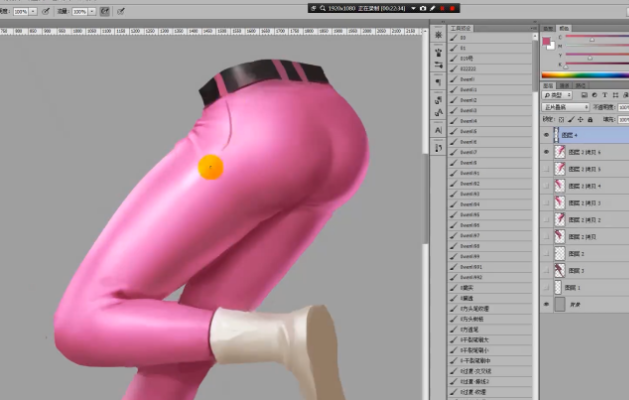Show layer 图层 1 visibility box
Image resolution: width=629 pixels, height=400 pixels.
click(x=546, y=288)
